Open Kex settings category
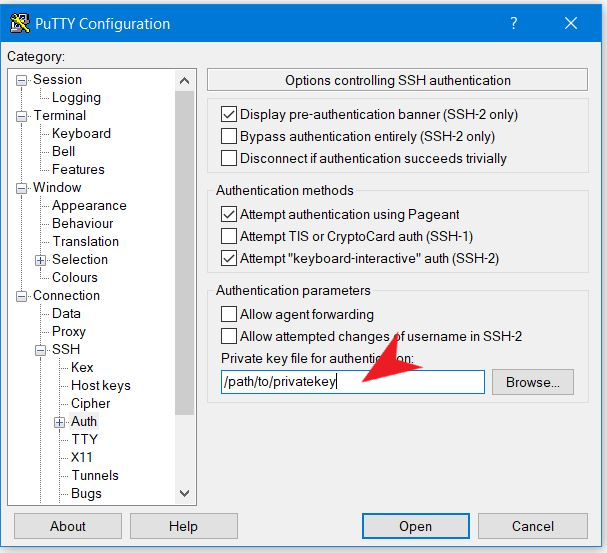Screen dimensions: 607x553 (82, 367)
